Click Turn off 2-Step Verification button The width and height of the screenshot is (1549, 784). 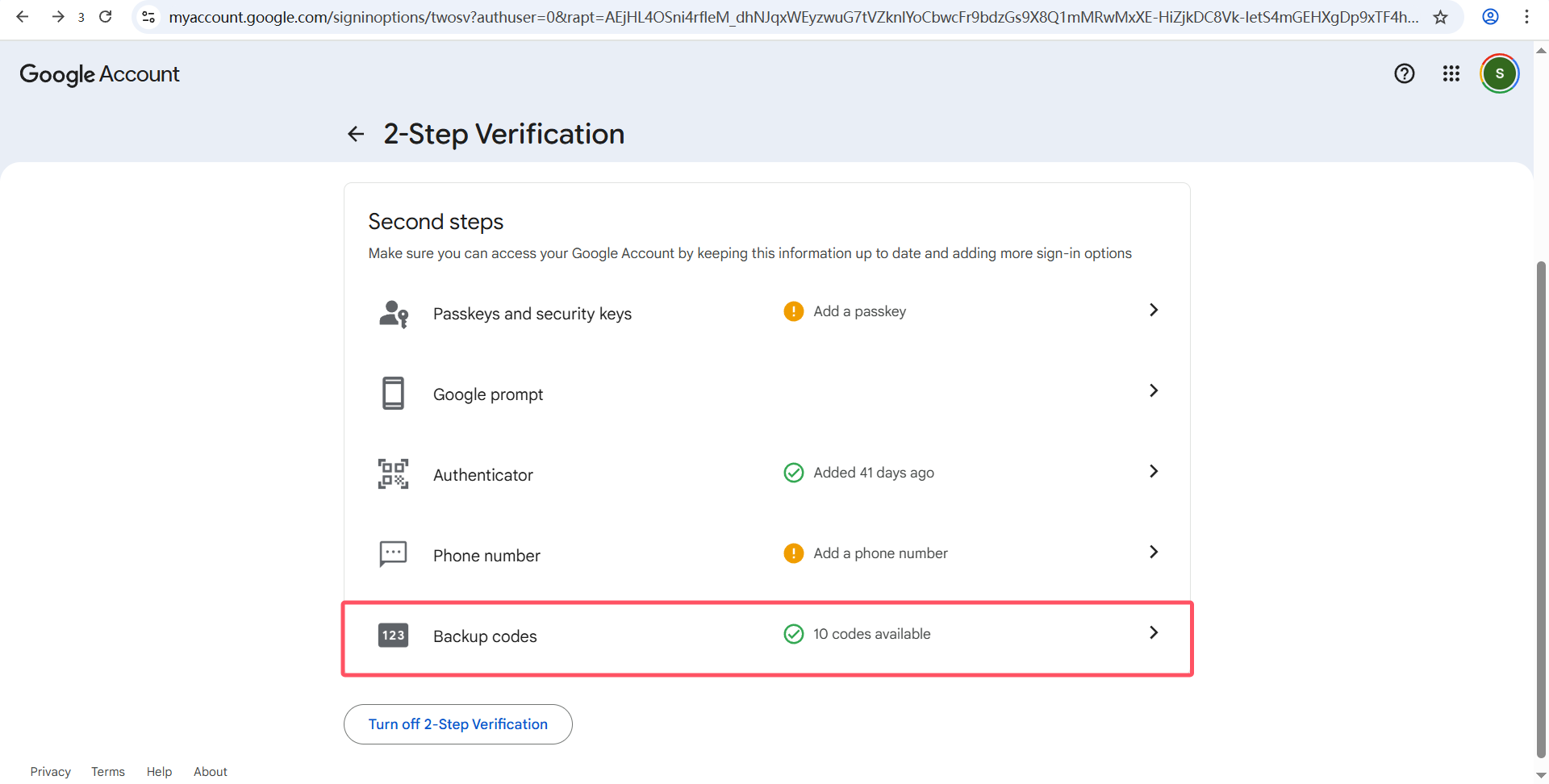[457, 724]
